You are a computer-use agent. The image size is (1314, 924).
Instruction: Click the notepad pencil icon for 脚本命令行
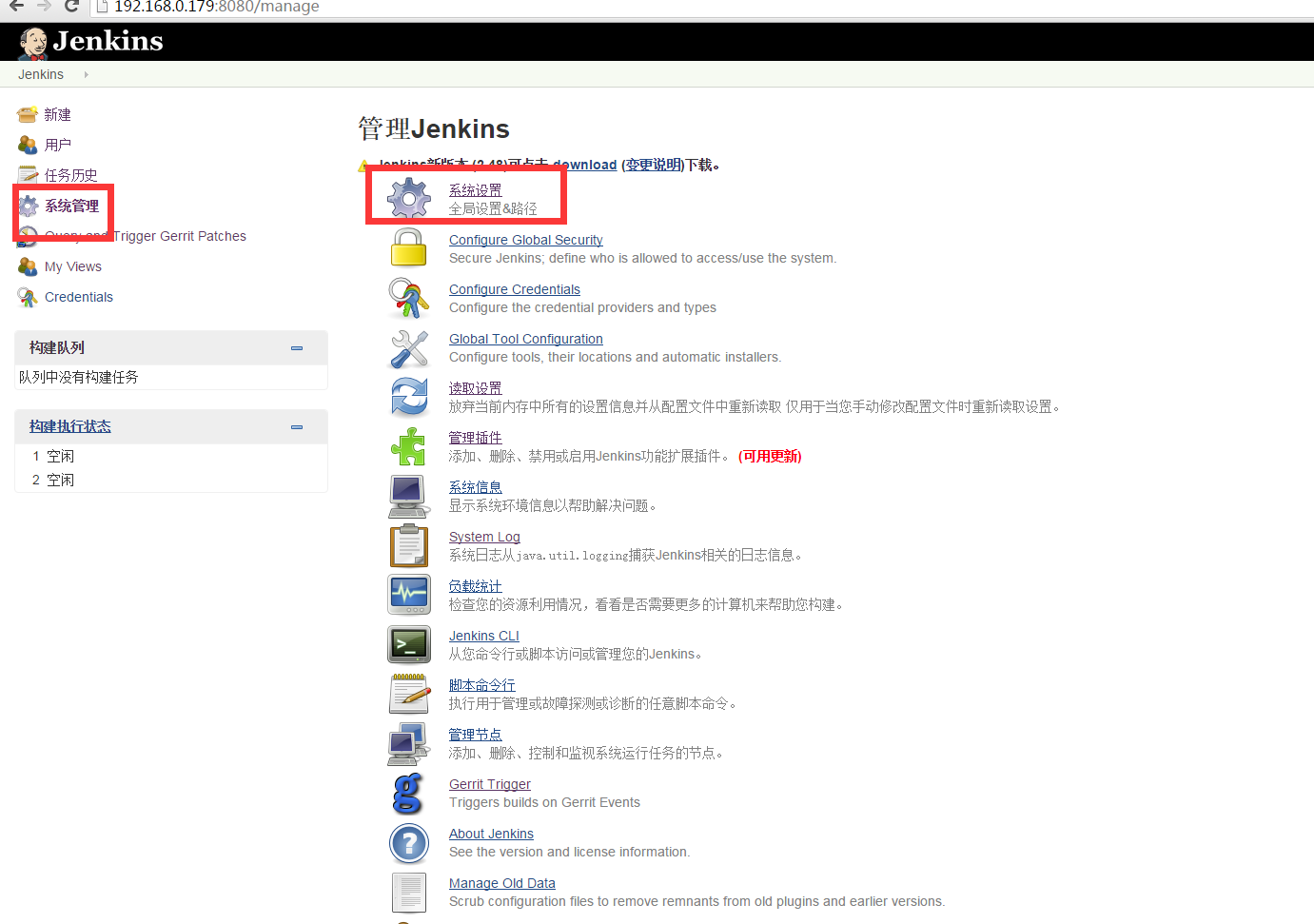point(409,694)
